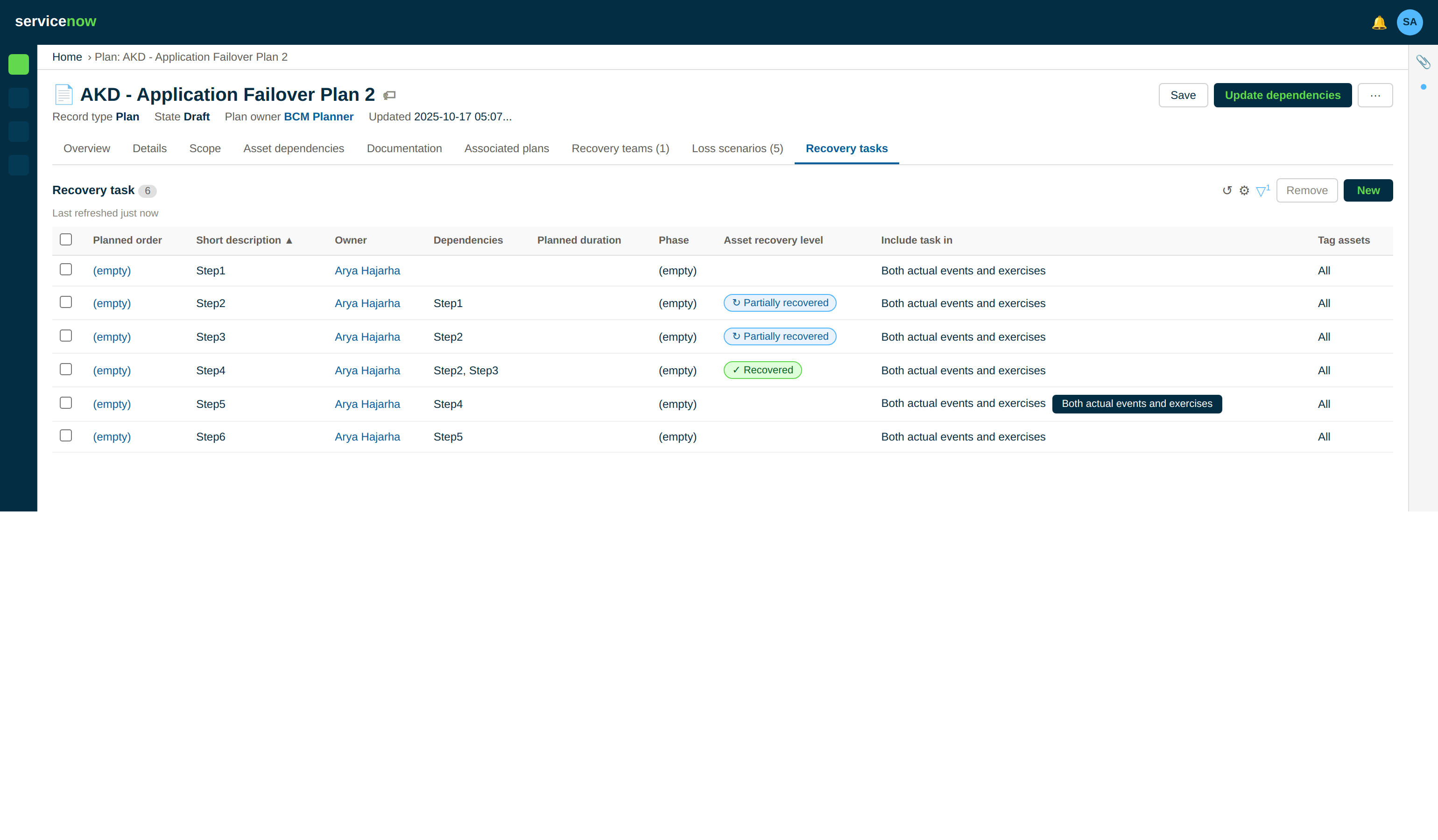Viewport: 1438px width, 840px height.
Task: Click the Tag assets column header
Action: click(x=1344, y=240)
